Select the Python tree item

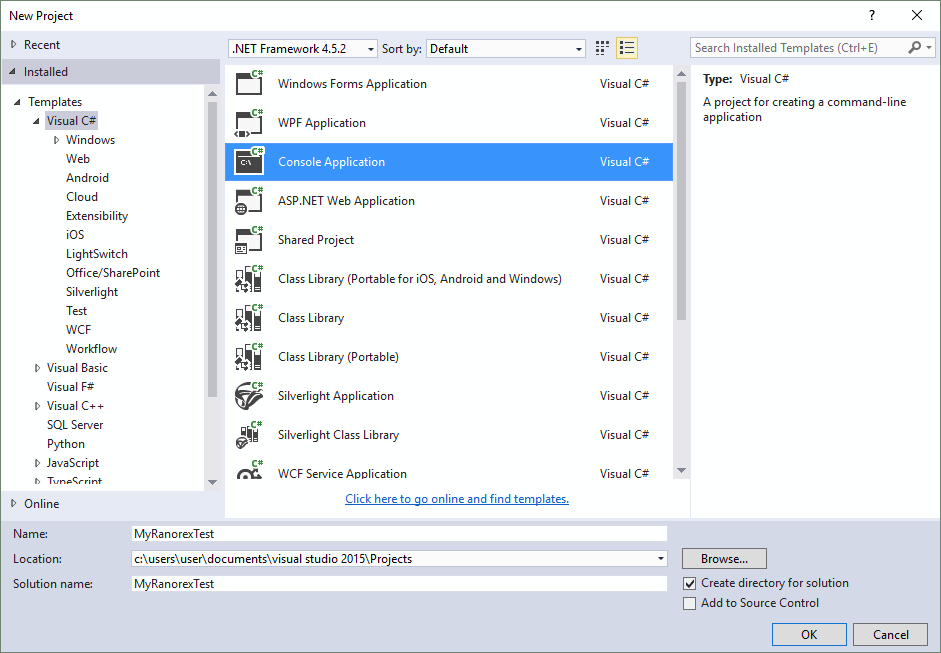click(66, 444)
